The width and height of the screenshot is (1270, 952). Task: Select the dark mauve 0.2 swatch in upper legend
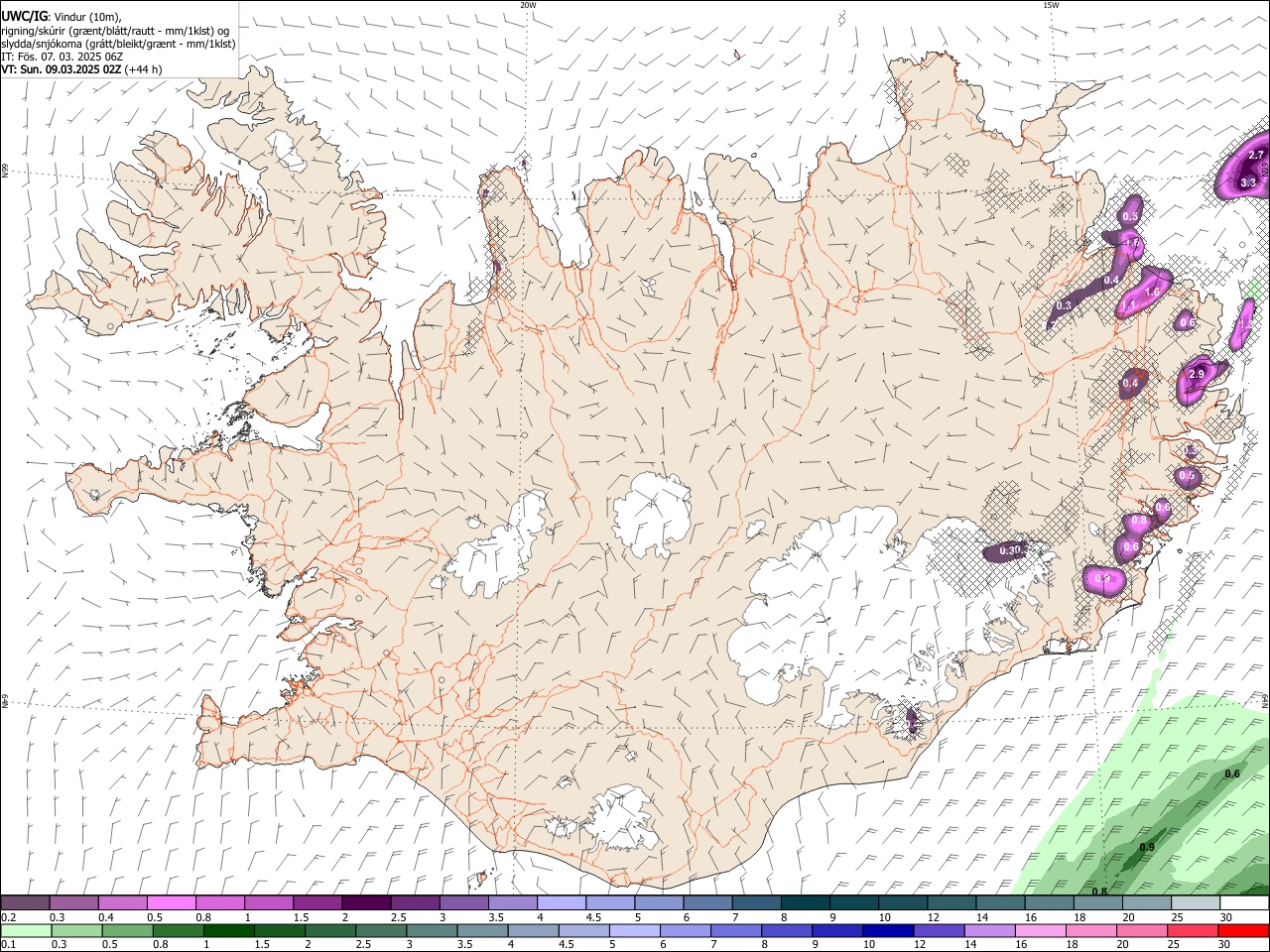(x=26, y=903)
